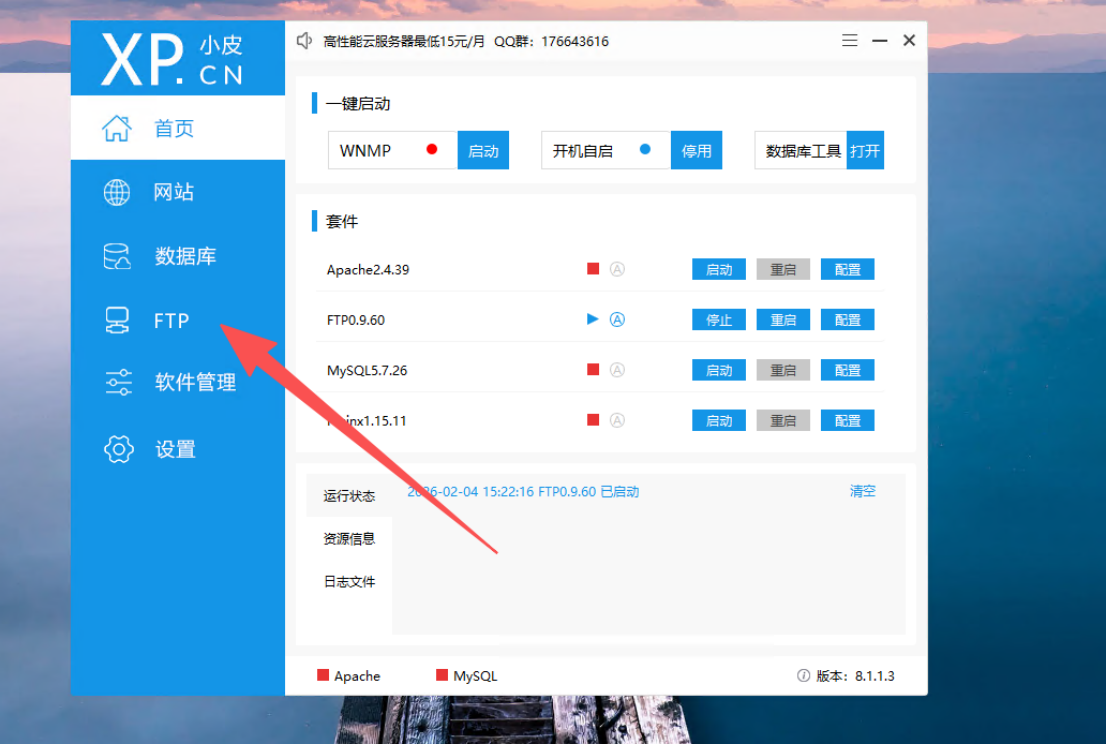Open 配置 for Apache2.4.39

pyautogui.click(x=847, y=270)
